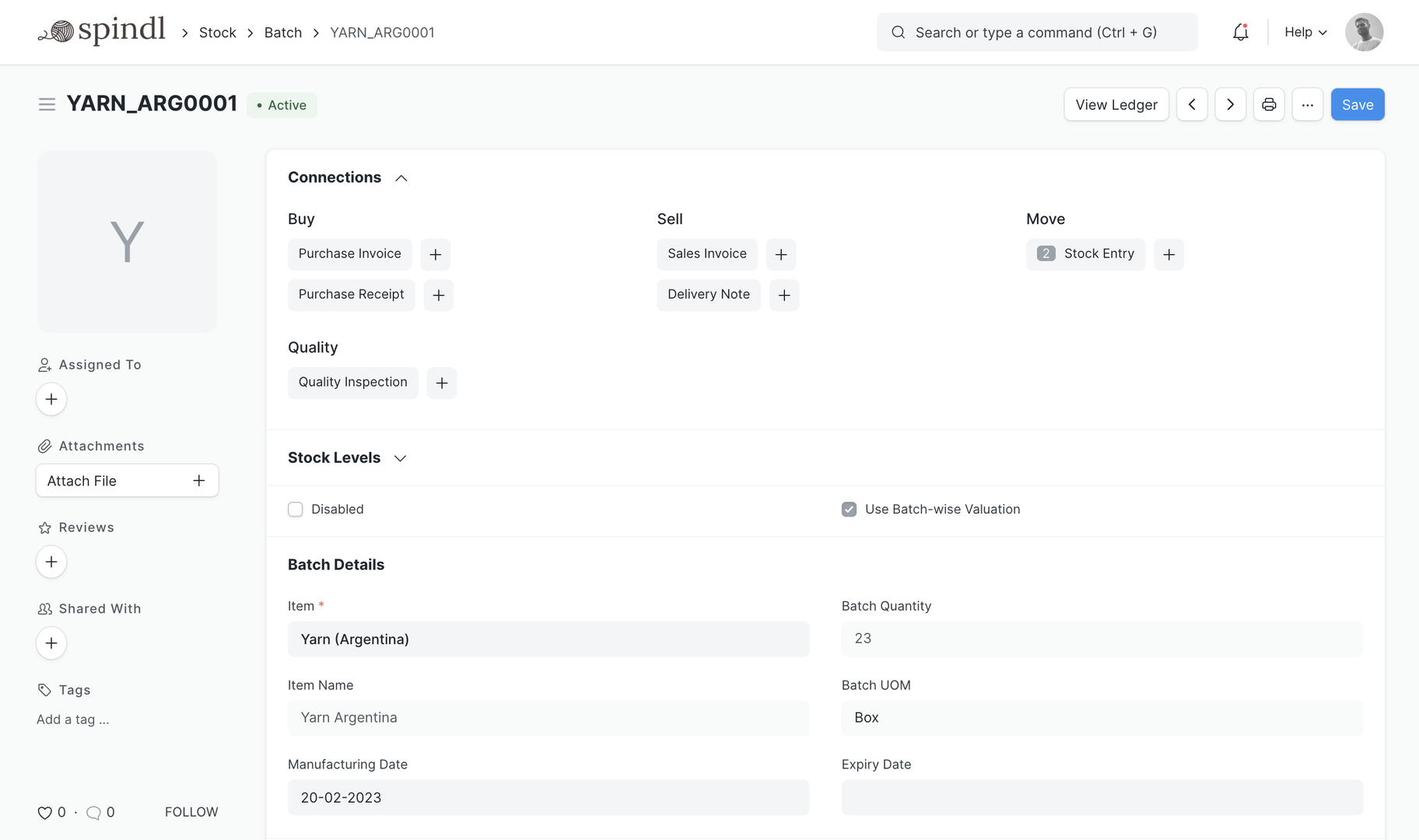
Task: Uncheck Use Batch-wise Valuation
Action: pos(849,509)
